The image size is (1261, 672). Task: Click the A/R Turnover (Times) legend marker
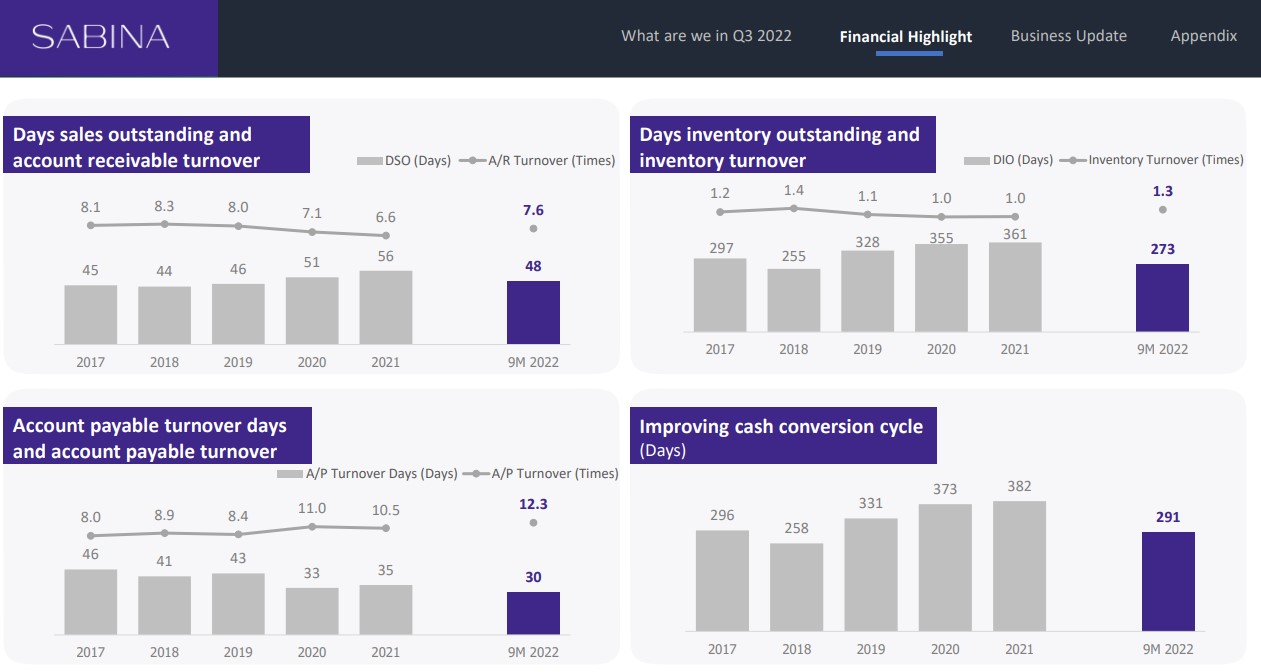pyautogui.click(x=471, y=161)
